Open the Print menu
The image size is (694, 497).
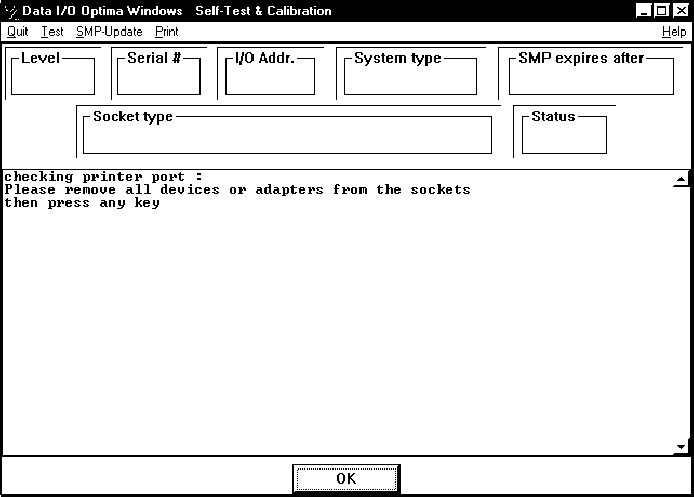(x=166, y=32)
